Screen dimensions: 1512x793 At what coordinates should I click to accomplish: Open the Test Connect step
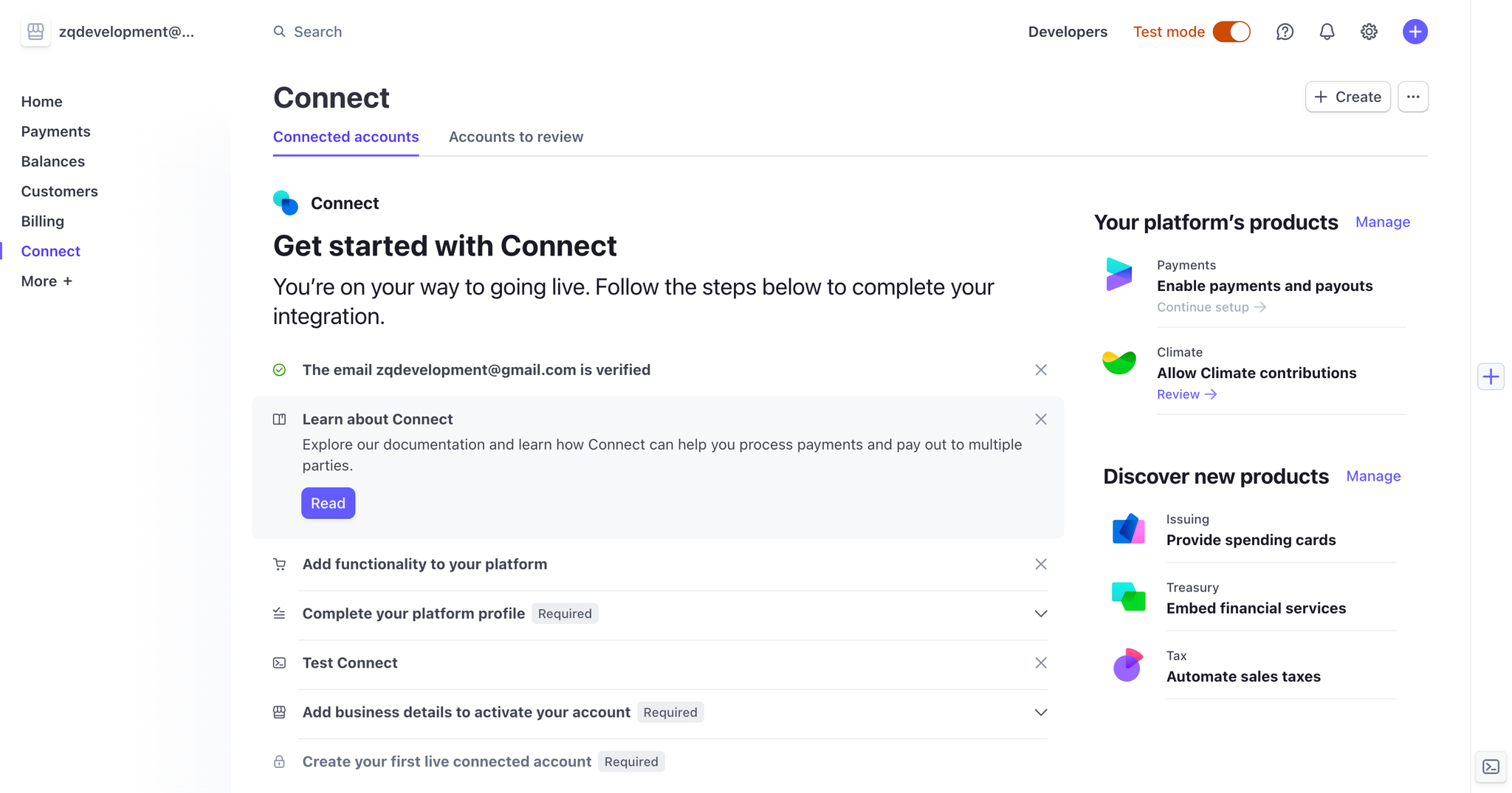pos(350,663)
